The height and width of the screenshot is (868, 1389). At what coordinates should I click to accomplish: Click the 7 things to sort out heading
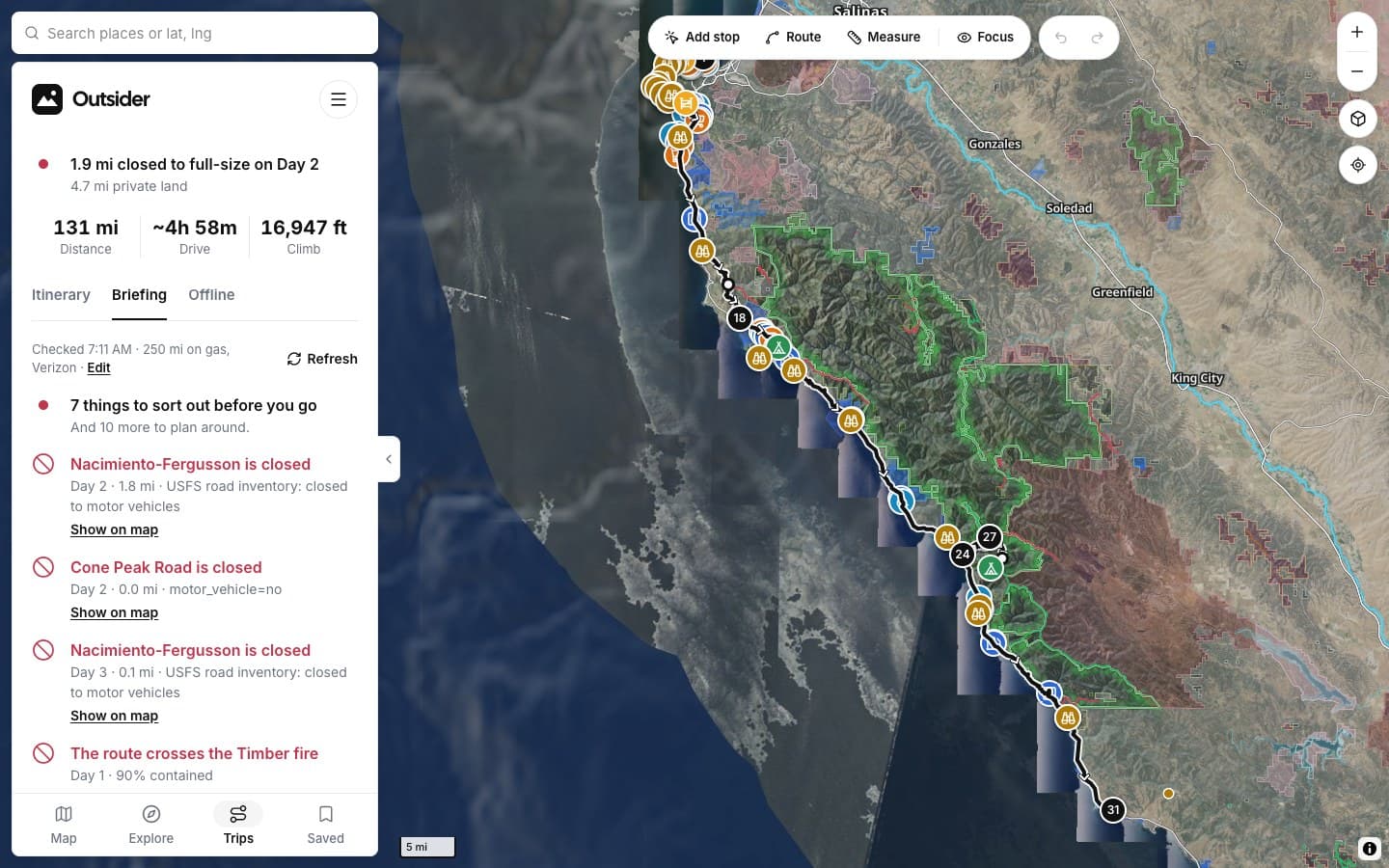click(193, 405)
